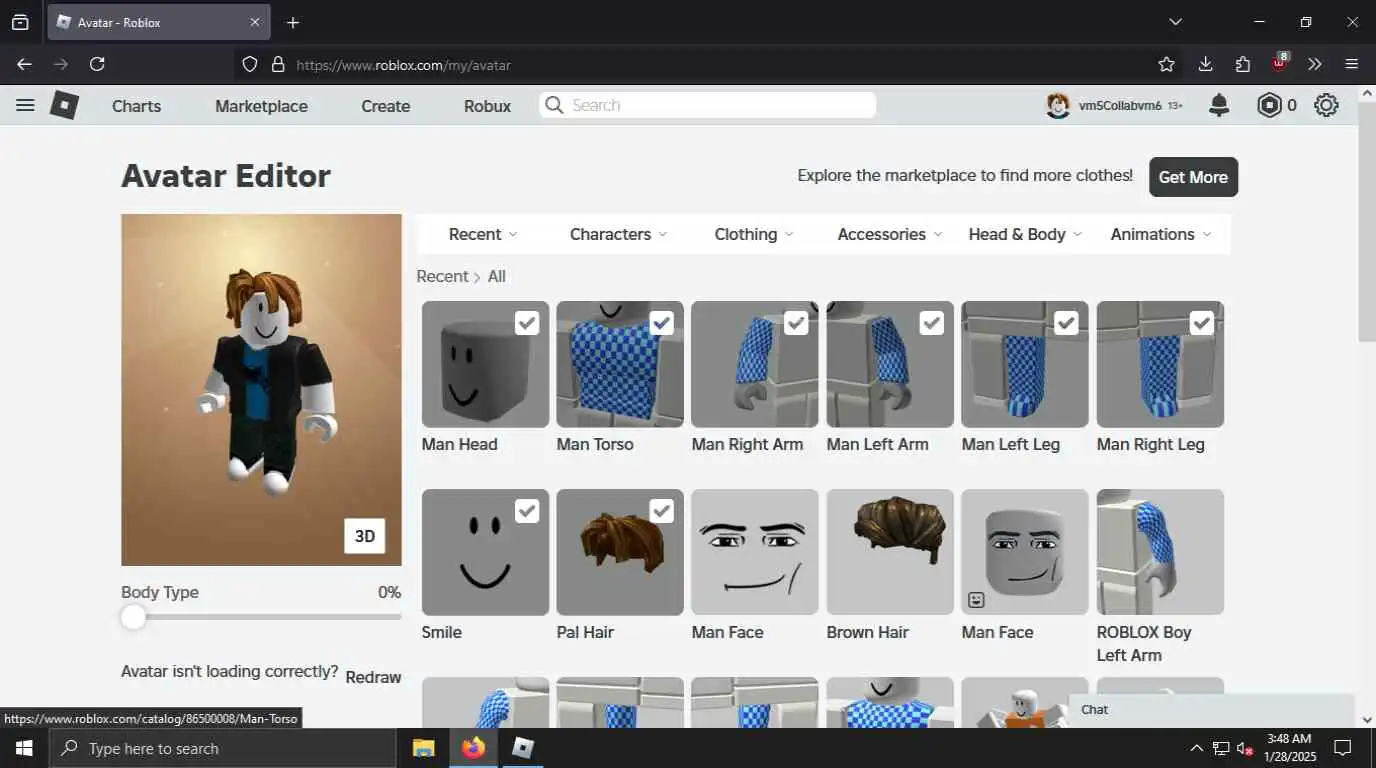
Task: Unequip Man Left Leg checkbox
Action: (1067, 323)
